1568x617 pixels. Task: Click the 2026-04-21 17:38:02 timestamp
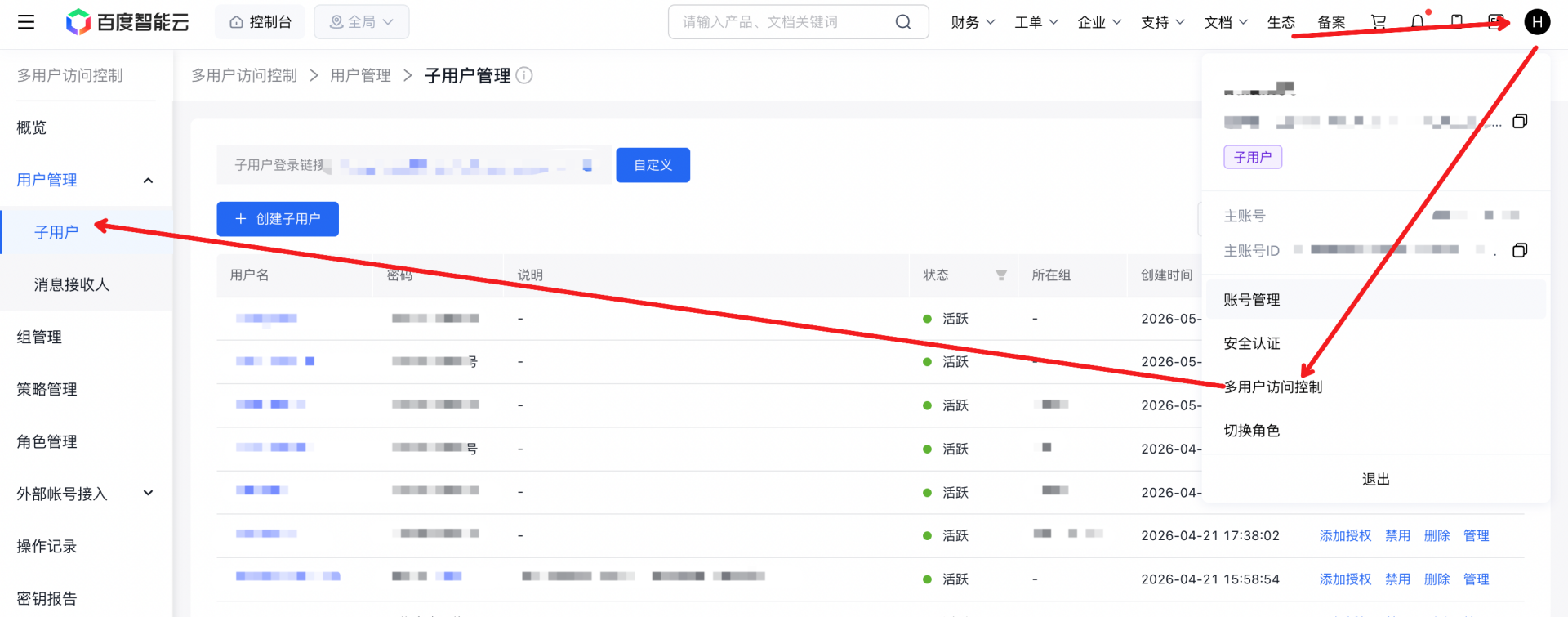click(x=1210, y=535)
